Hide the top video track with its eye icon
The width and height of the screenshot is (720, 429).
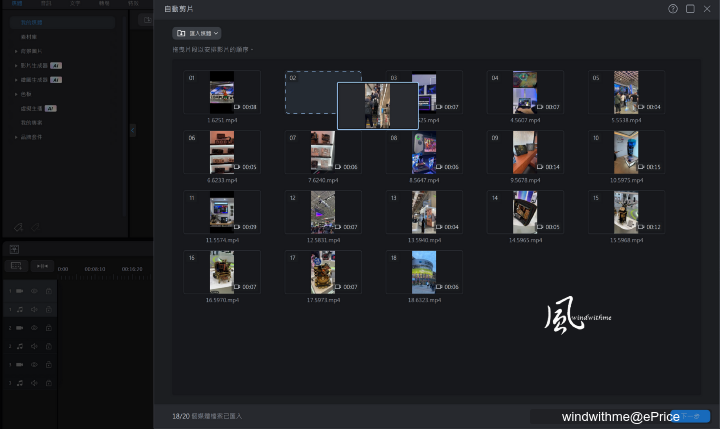[x=34, y=291]
